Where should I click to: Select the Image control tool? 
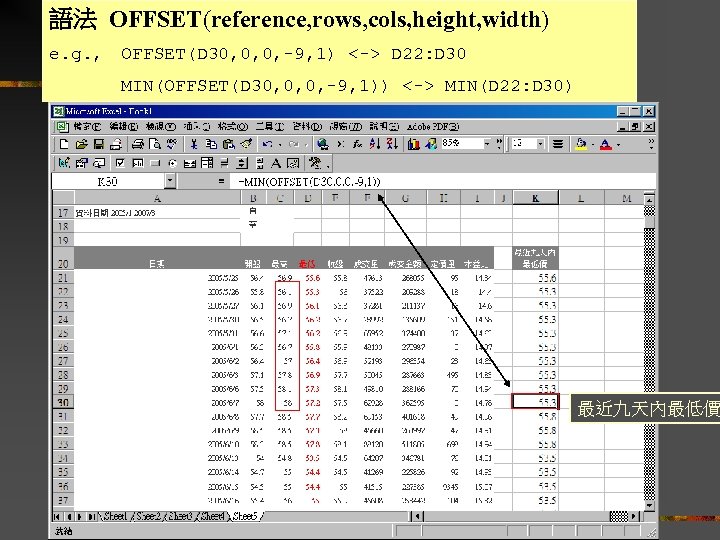(293, 163)
